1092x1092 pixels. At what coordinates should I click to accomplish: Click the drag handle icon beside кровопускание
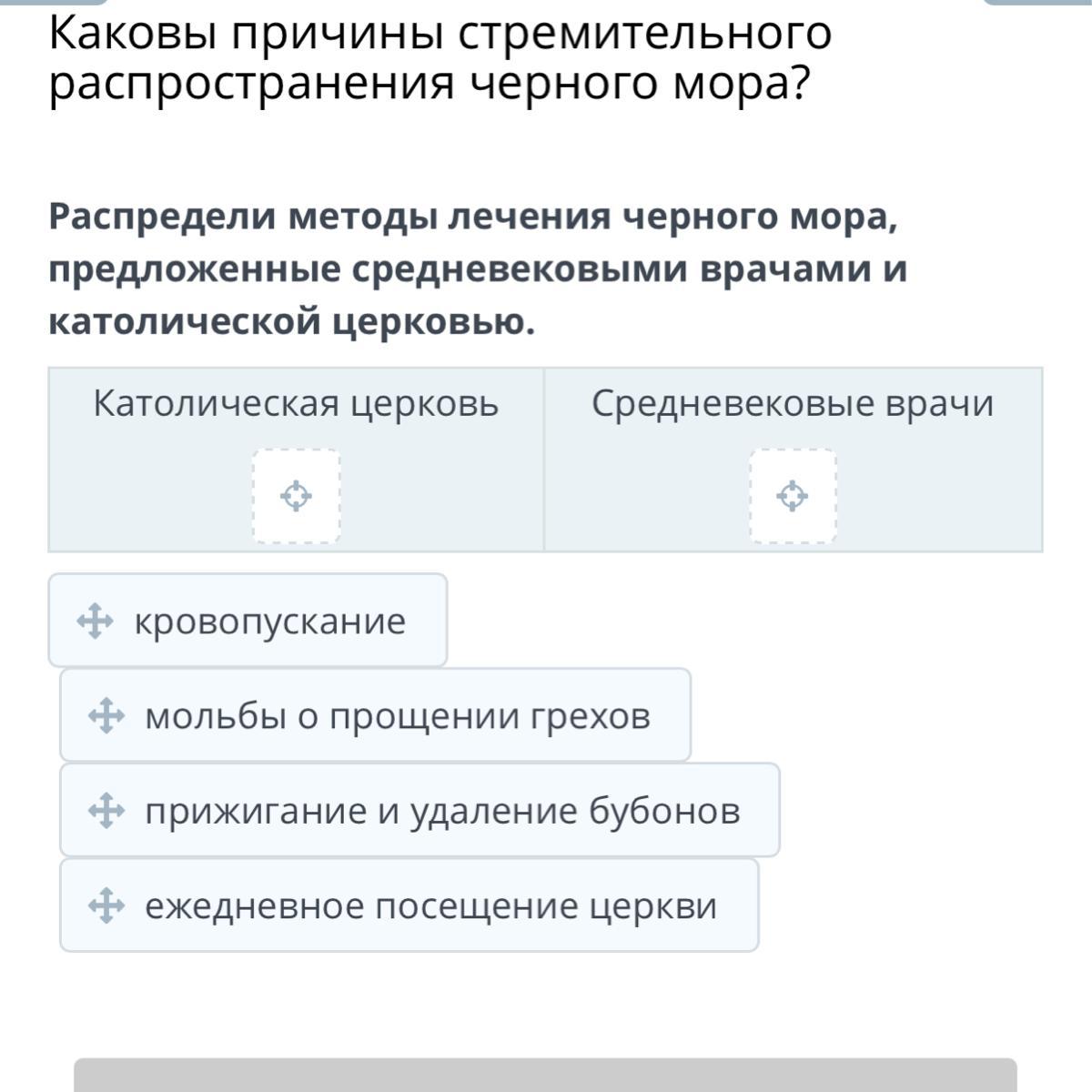95,622
